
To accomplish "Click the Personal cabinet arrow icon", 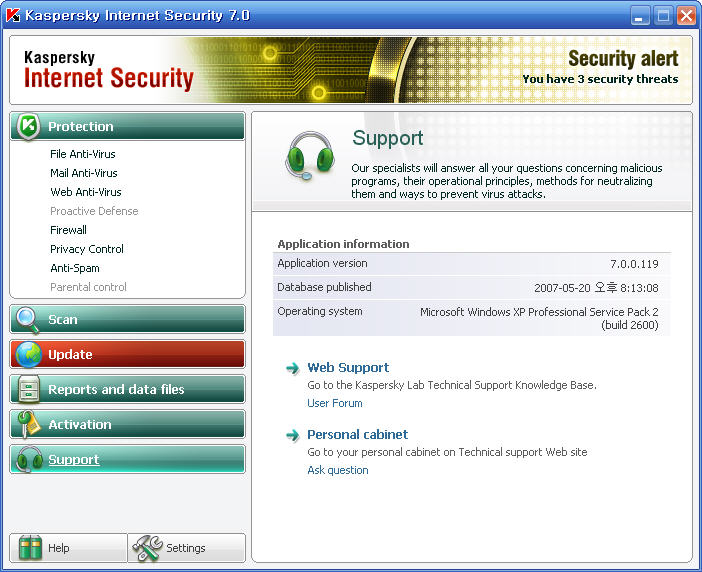I will point(292,435).
